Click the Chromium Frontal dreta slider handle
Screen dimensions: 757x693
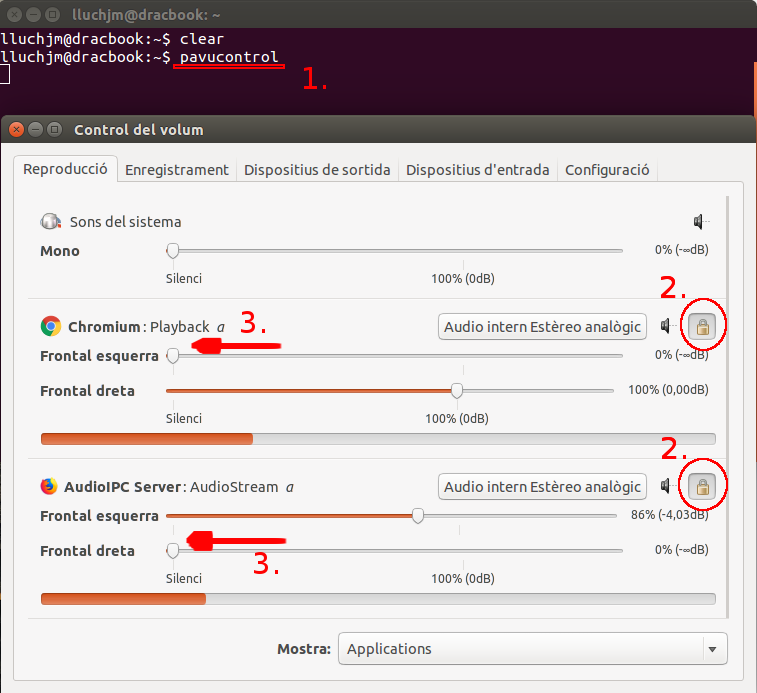[x=457, y=390]
